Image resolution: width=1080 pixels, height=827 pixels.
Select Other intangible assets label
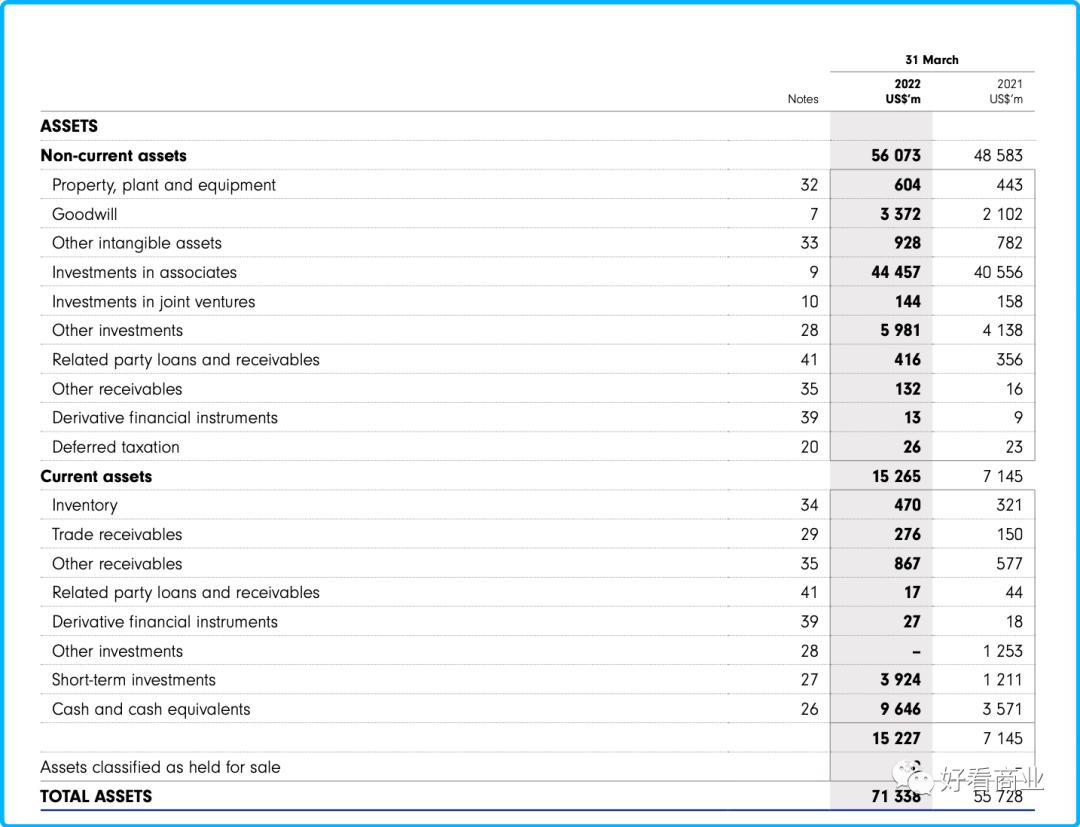(137, 243)
